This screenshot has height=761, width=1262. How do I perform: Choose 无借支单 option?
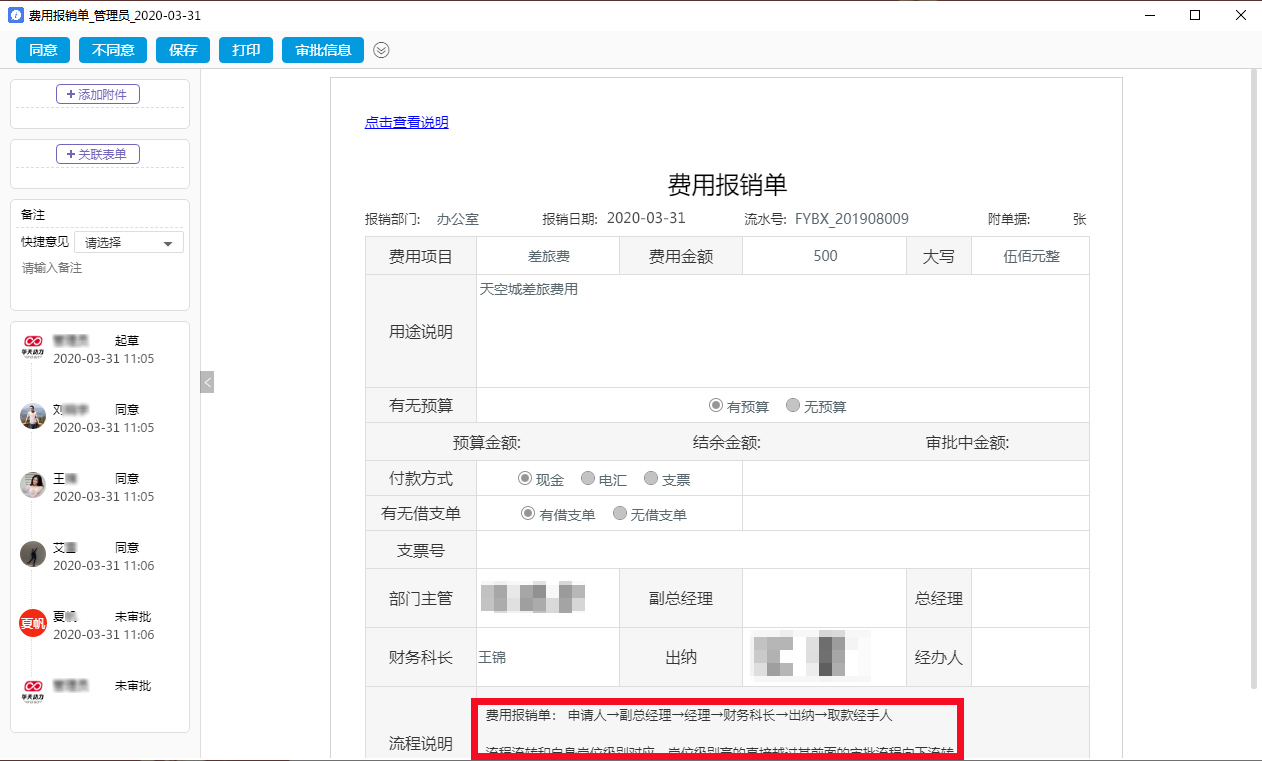pos(618,513)
